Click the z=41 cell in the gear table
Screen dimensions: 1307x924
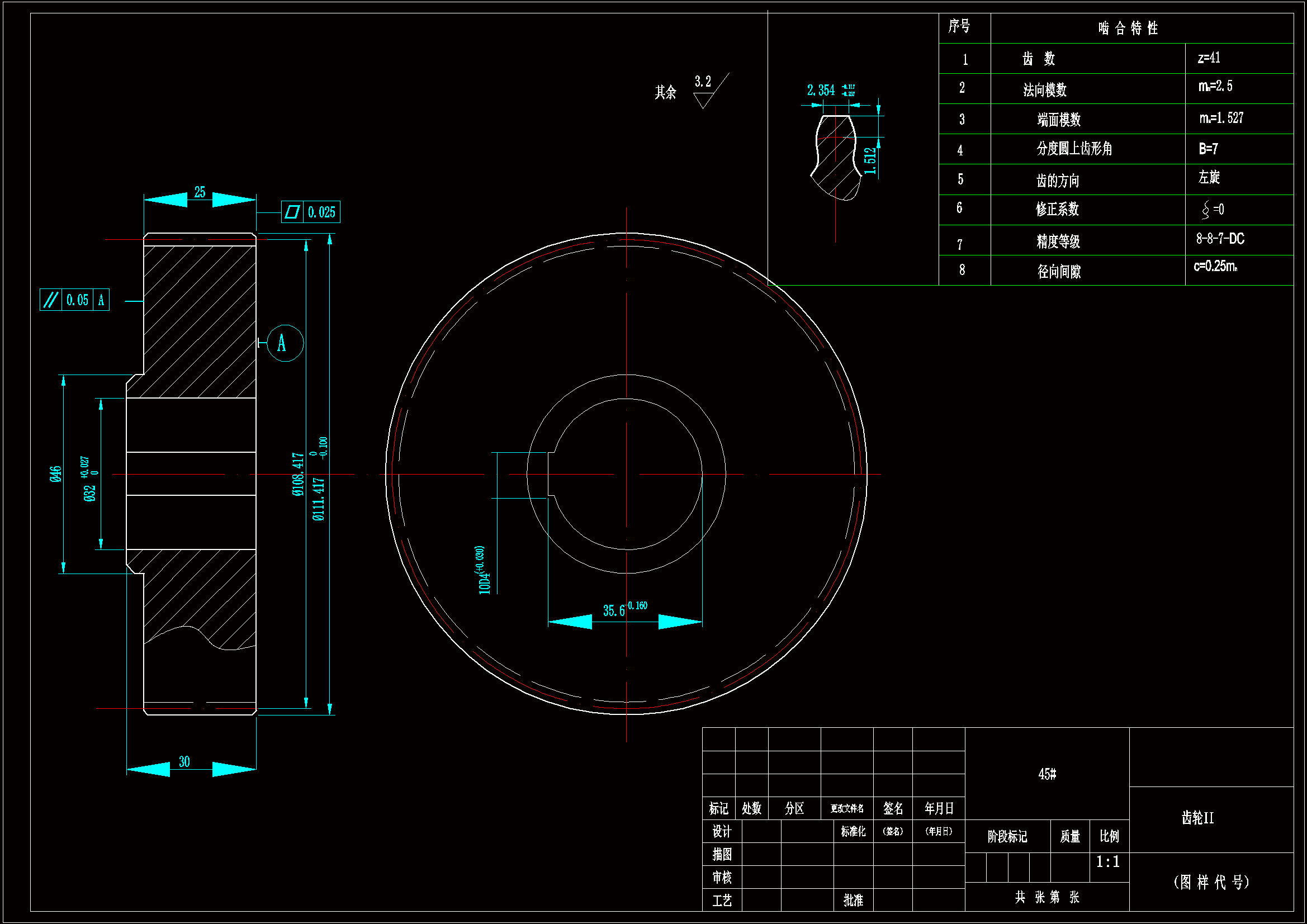pos(1209,58)
